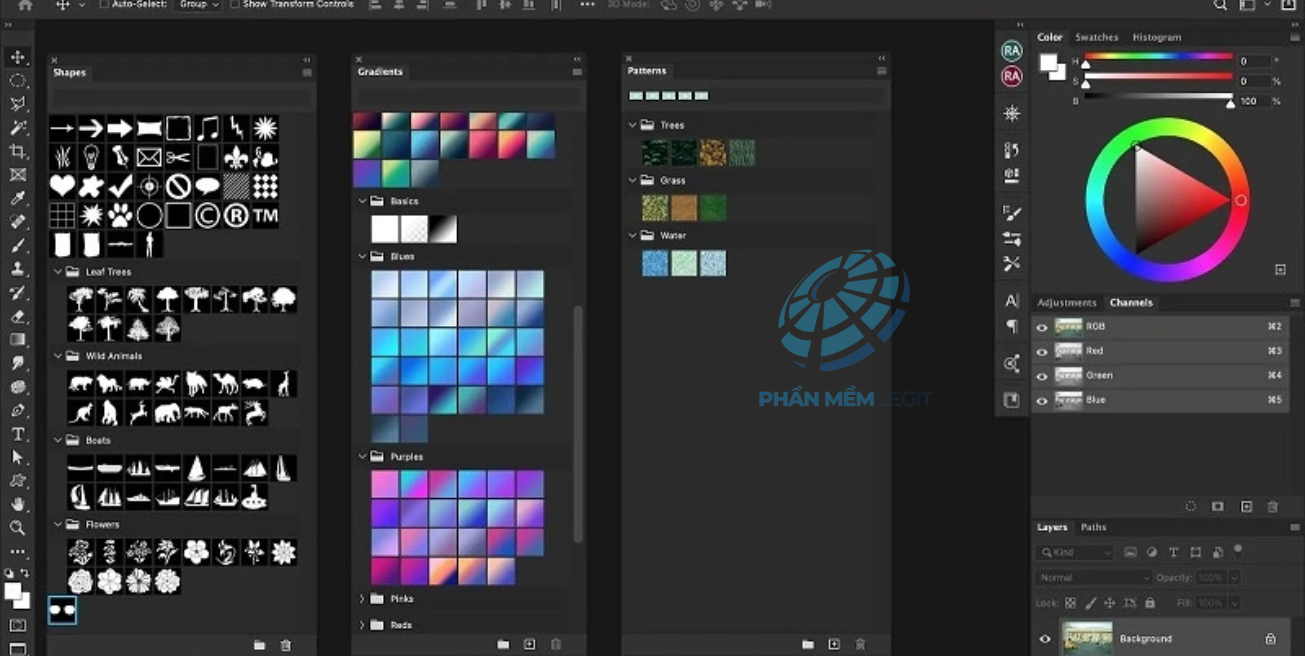Pick the paw print shape
This screenshot has width=1305, height=656.
[x=120, y=215]
